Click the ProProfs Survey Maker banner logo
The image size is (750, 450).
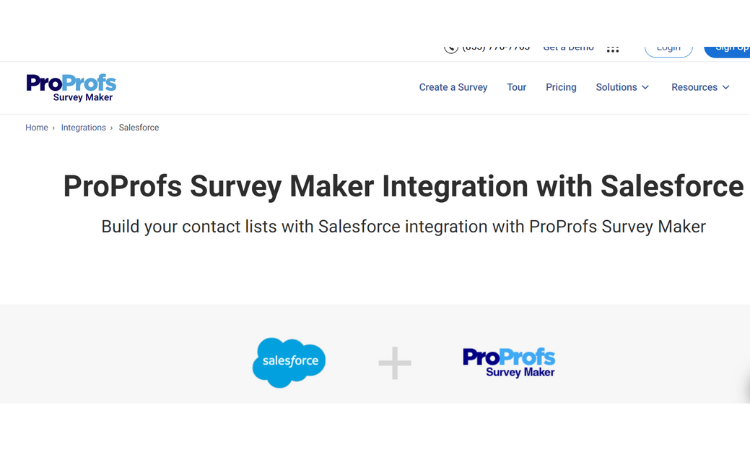(x=508, y=362)
